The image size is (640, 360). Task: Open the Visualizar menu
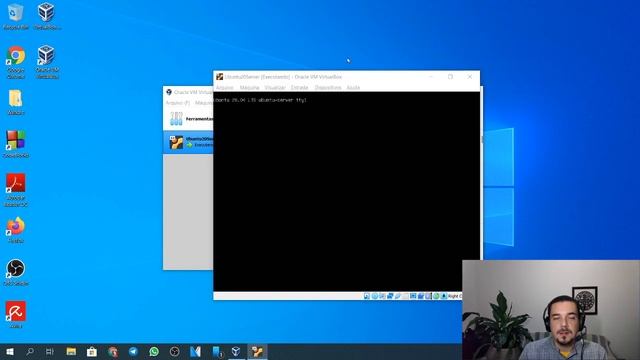pos(275,87)
